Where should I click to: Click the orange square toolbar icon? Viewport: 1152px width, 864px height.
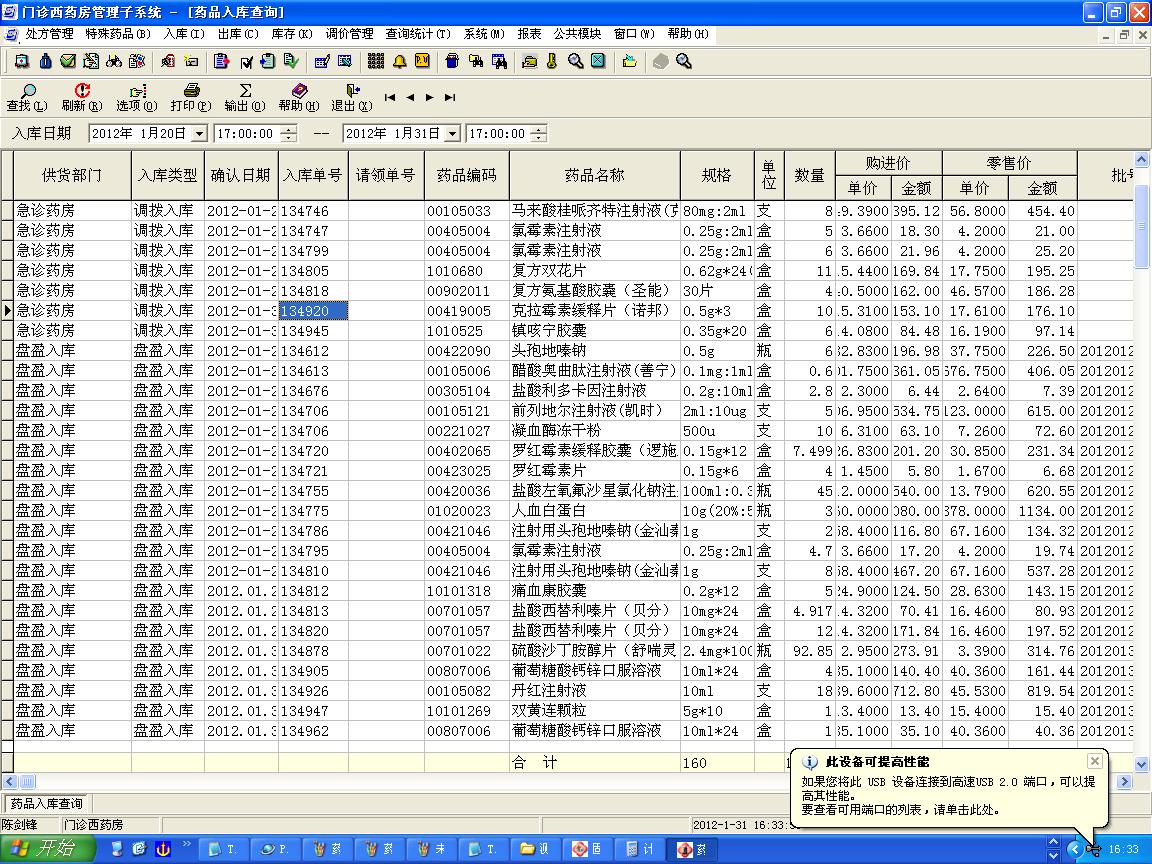coord(422,61)
